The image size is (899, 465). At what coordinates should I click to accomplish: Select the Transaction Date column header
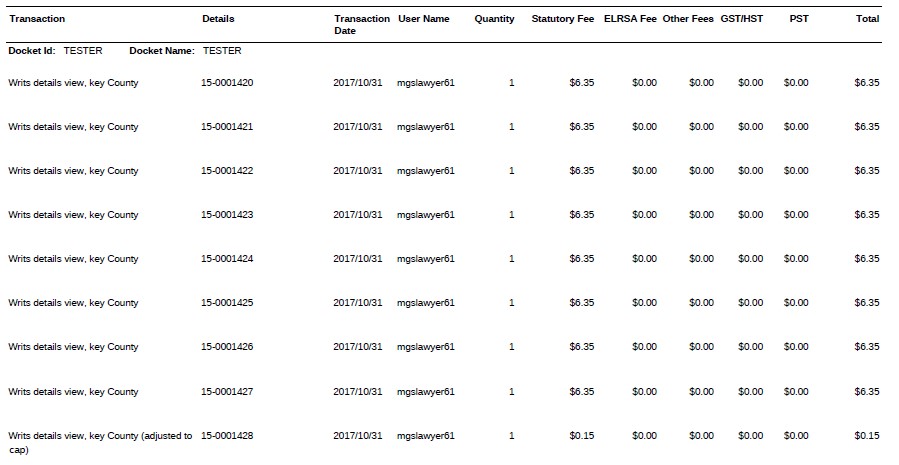click(x=362, y=25)
